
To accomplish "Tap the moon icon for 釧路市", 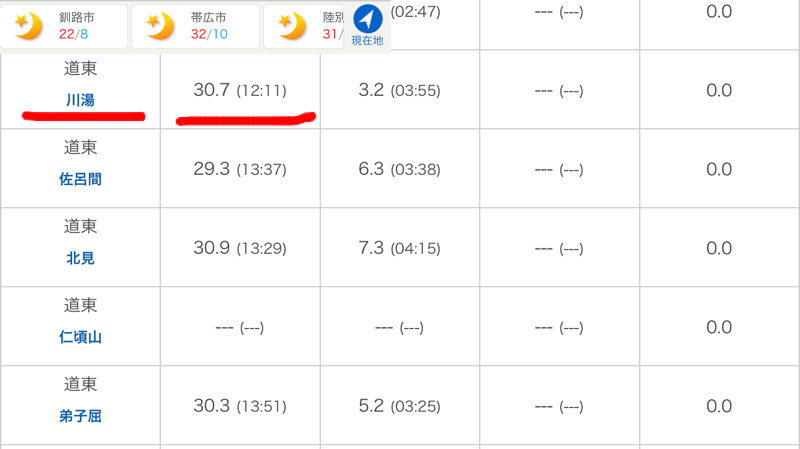I will [x=28, y=26].
